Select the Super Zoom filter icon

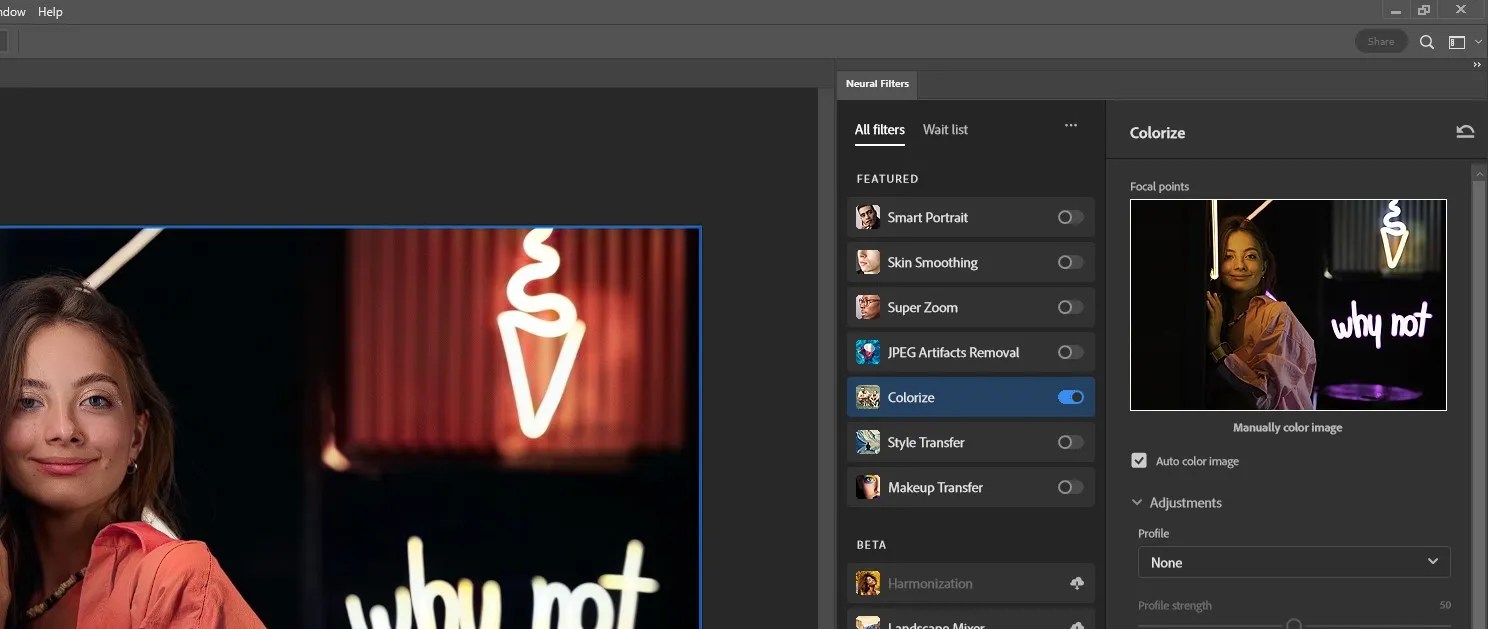(867, 307)
